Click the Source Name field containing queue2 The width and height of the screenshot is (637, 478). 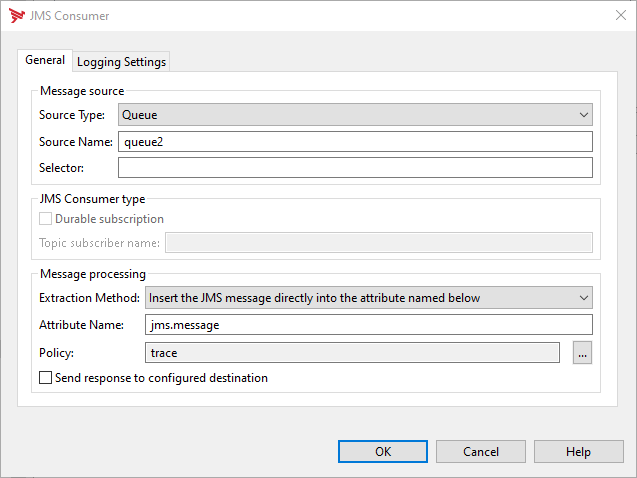355,142
